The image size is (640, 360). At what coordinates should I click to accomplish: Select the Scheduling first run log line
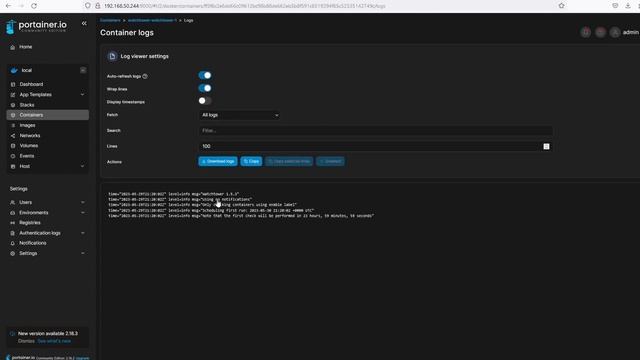click(211, 210)
